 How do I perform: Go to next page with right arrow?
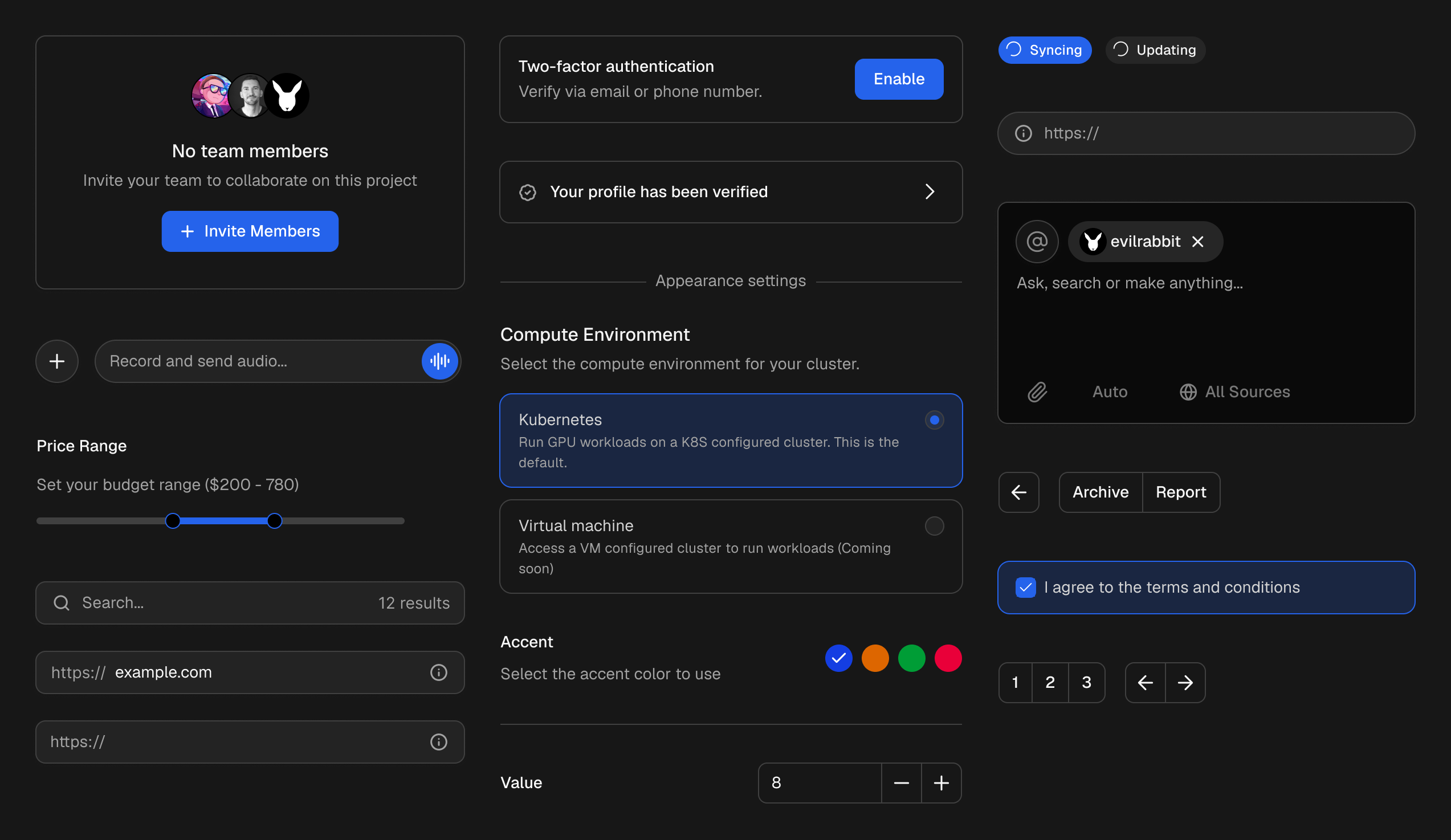[x=1185, y=682]
